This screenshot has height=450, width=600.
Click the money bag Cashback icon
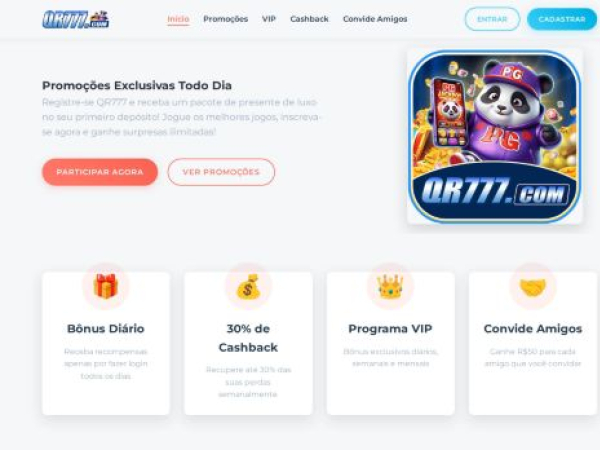248,286
